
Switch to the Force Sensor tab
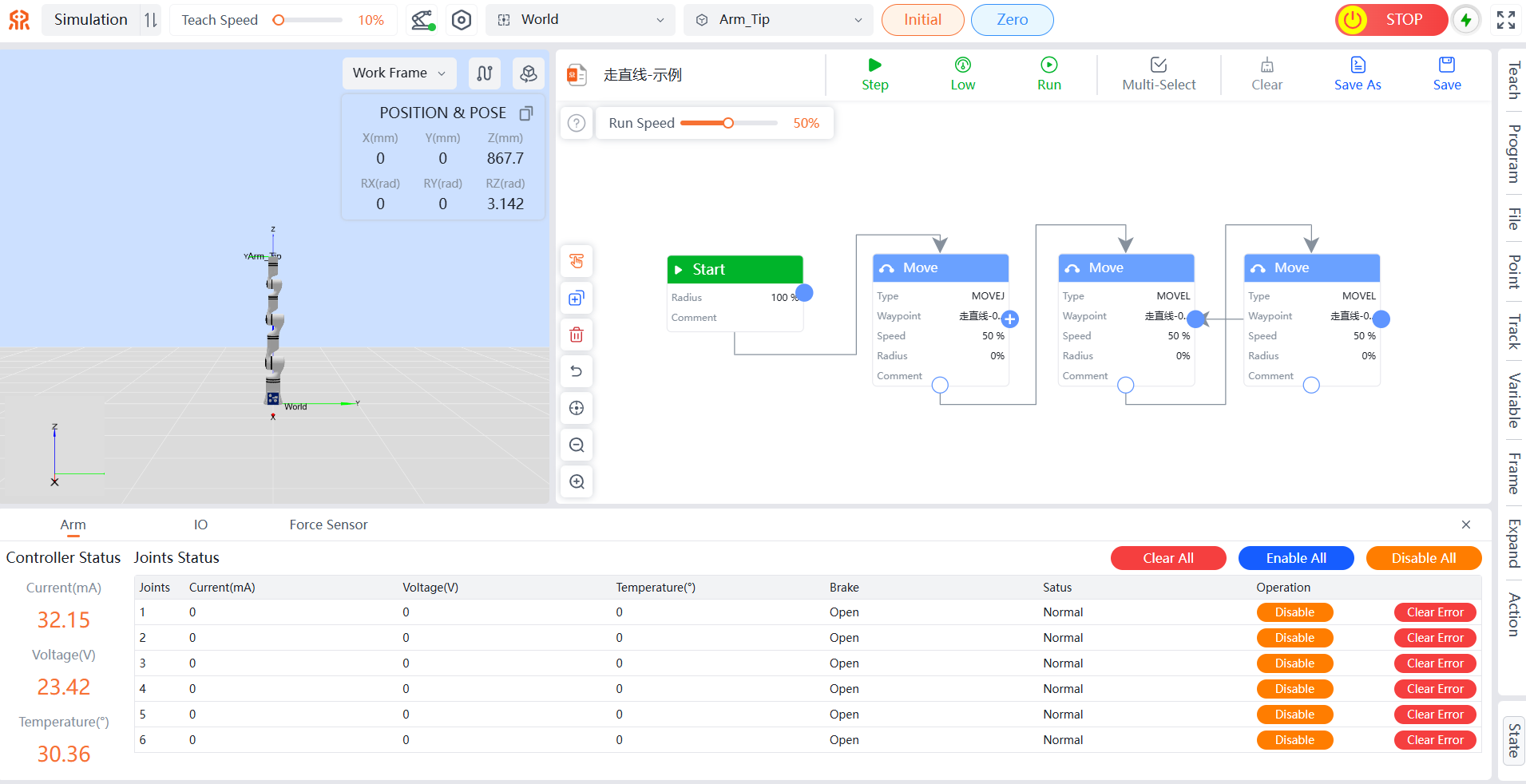tap(328, 525)
